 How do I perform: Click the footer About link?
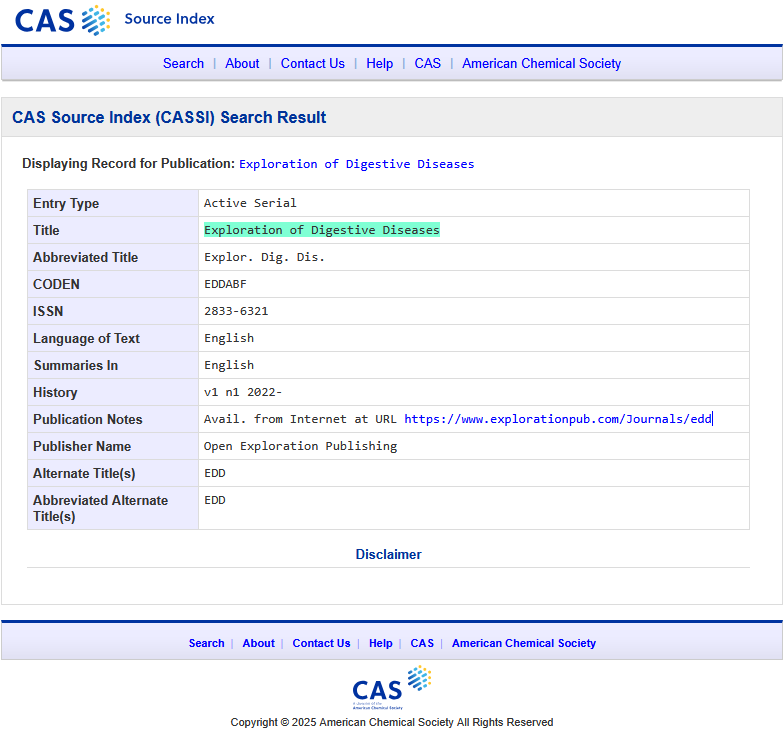pyautogui.click(x=258, y=643)
